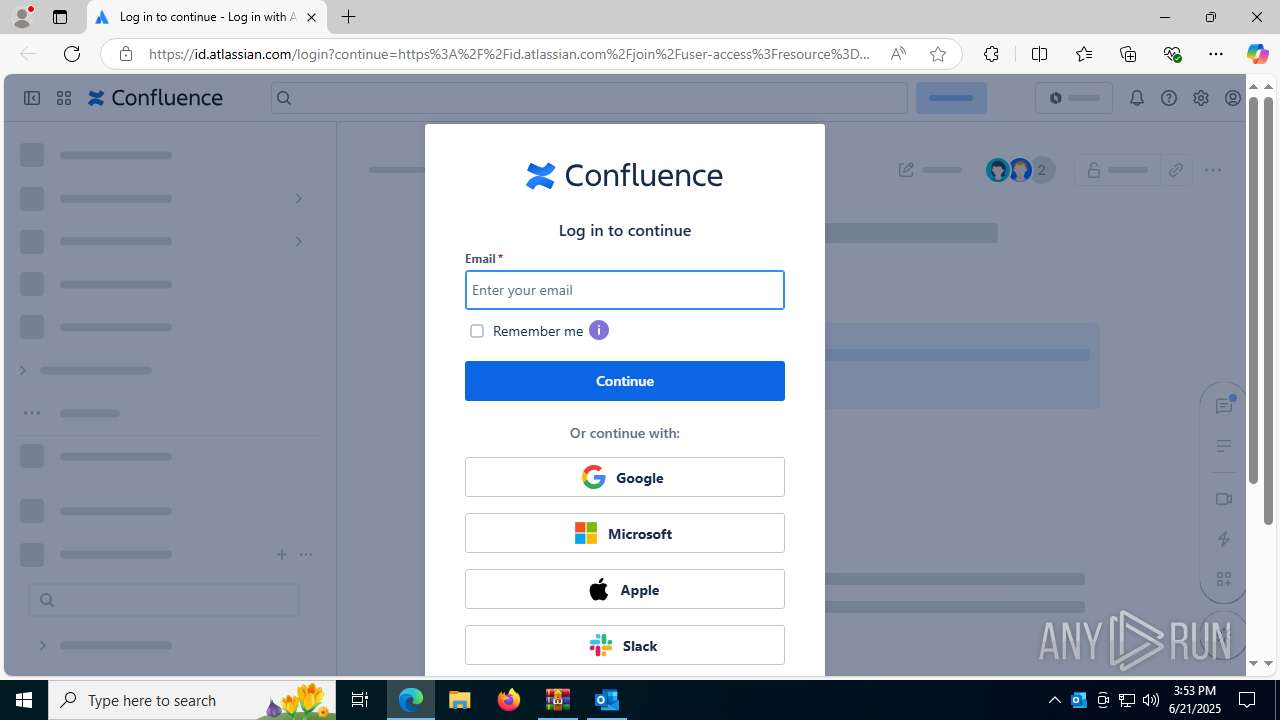Screen dimensions: 1280x720
Task: Click the sidebar plus add icon
Action: click(x=281, y=554)
